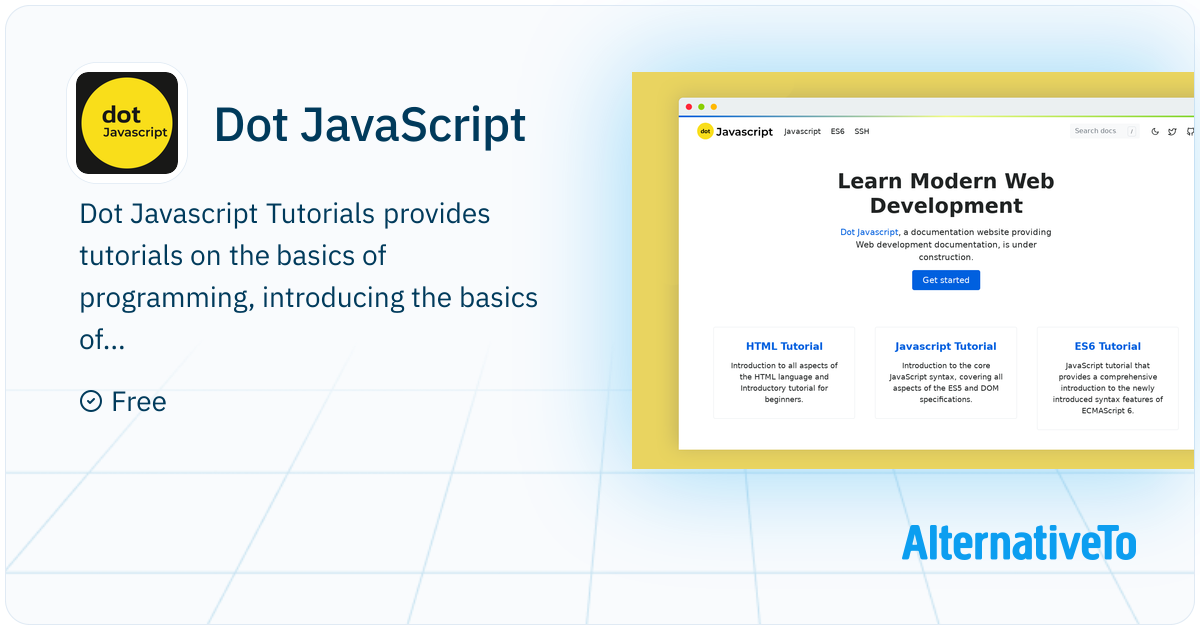Click the yellow window dot on browser mockup

pyautogui.click(x=713, y=107)
